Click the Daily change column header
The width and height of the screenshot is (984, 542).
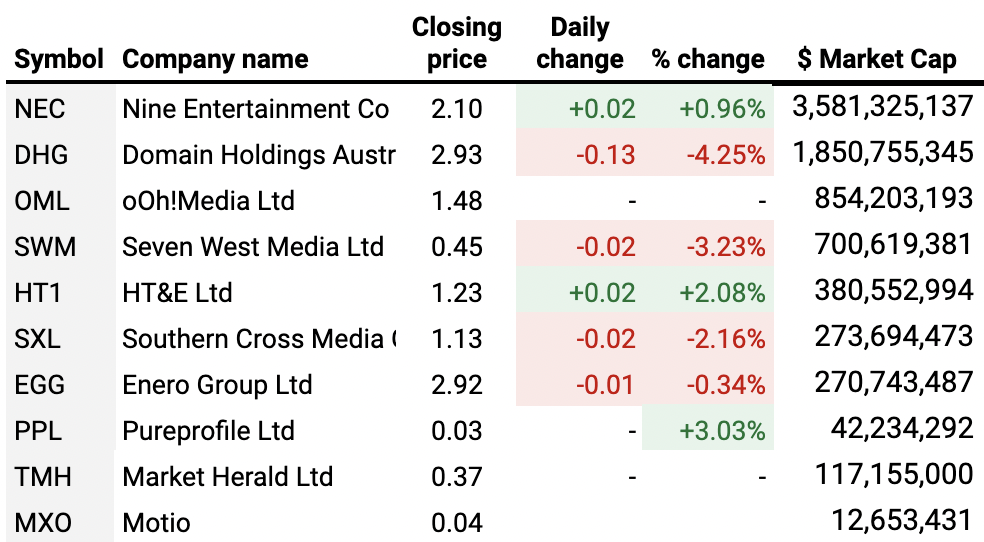580,43
